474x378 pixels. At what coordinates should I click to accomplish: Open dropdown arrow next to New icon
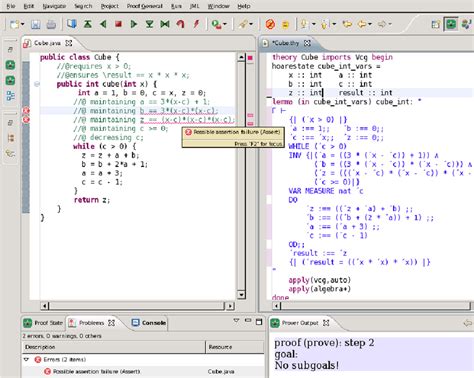point(23,24)
